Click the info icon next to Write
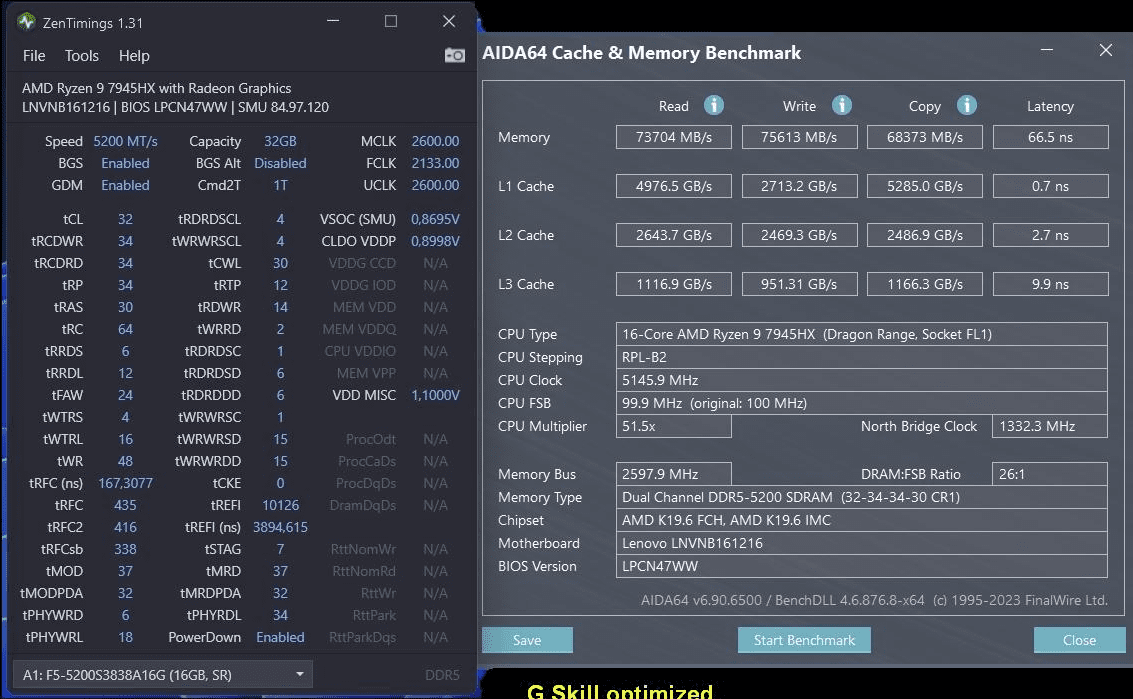 pos(842,105)
